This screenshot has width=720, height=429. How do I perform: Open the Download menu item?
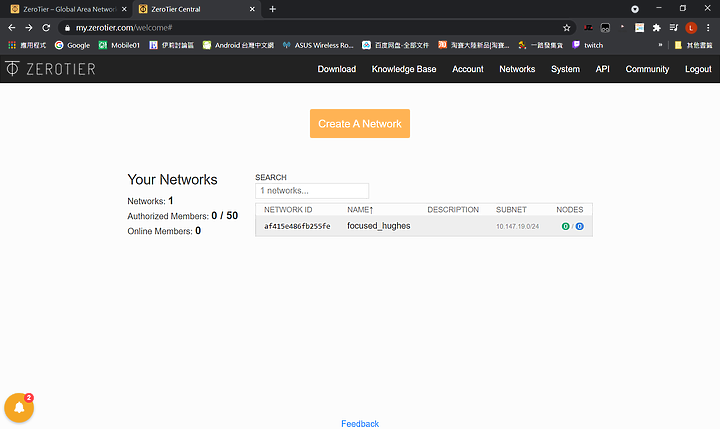point(337,69)
